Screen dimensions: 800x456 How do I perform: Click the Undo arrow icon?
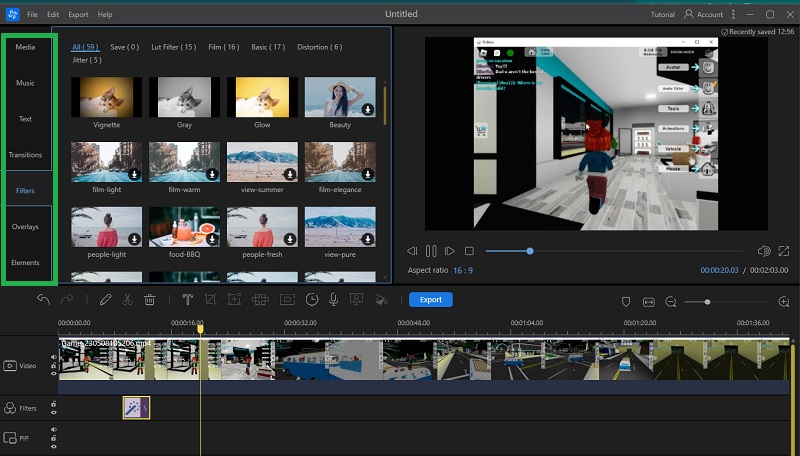pyautogui.click(x=43, y=299)
